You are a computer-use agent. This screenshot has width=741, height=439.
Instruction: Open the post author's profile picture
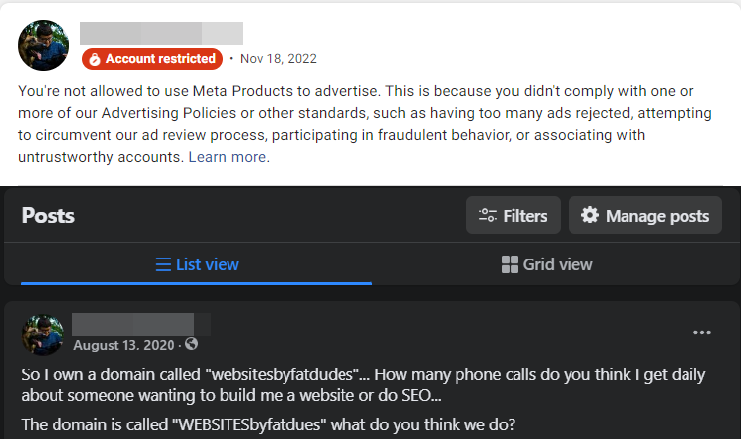43,335
